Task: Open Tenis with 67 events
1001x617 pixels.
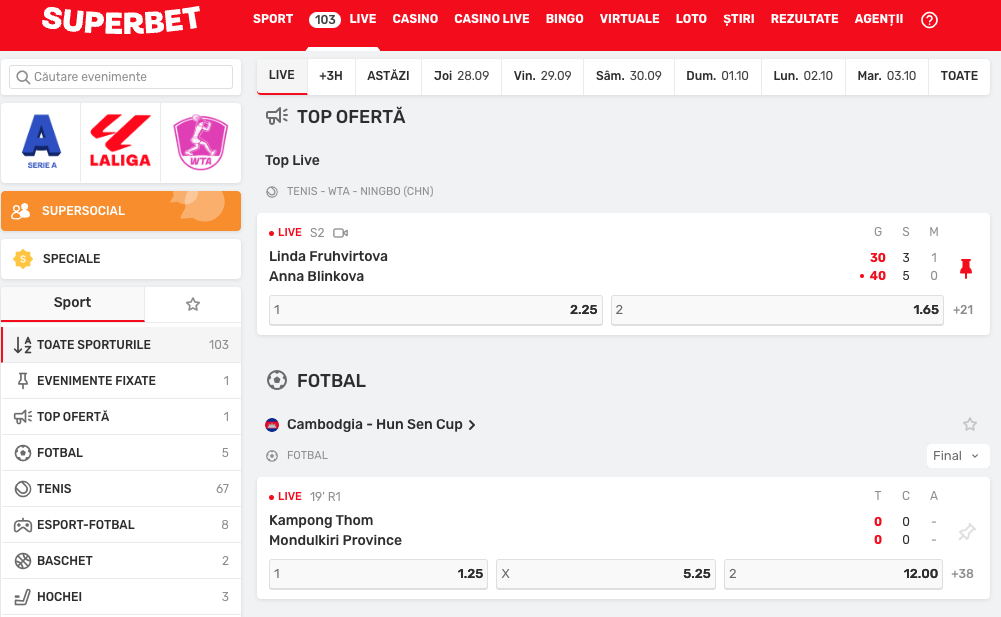Action: click(121, 489)
